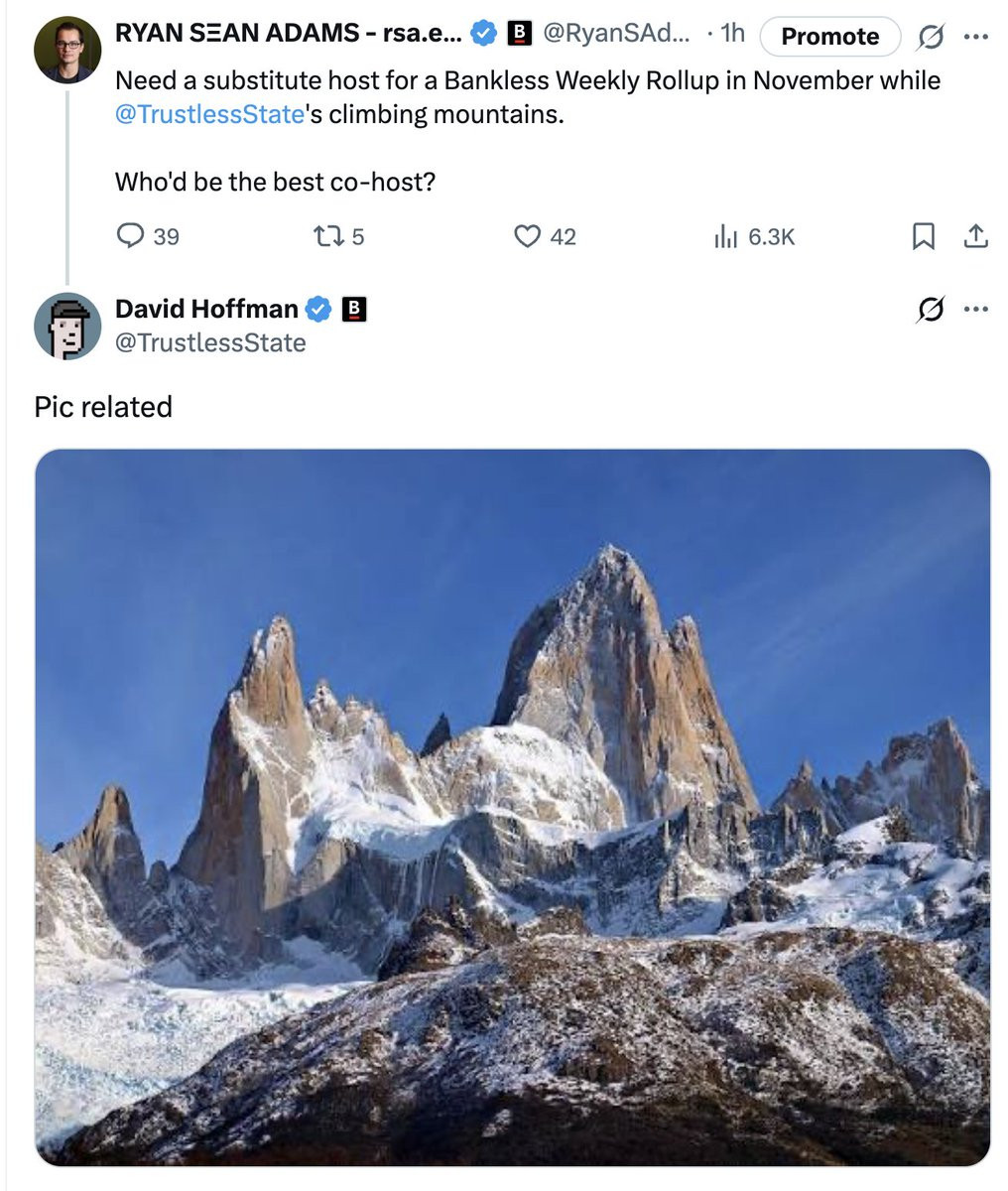This screenshot has height=1191, width=1008.
Task: Open more options on Ryan's tweet
Action: pyautogui.click(x=976, y=37)
